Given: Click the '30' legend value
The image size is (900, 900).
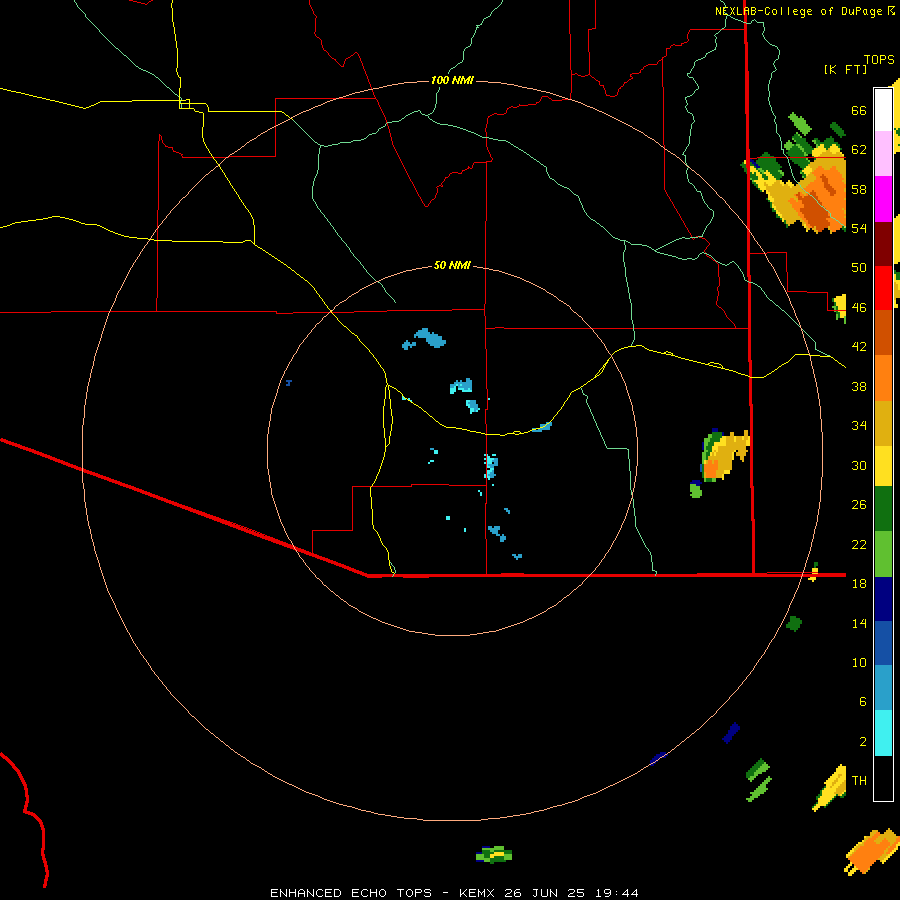Looking at the screenshot, I should point(859,465).
